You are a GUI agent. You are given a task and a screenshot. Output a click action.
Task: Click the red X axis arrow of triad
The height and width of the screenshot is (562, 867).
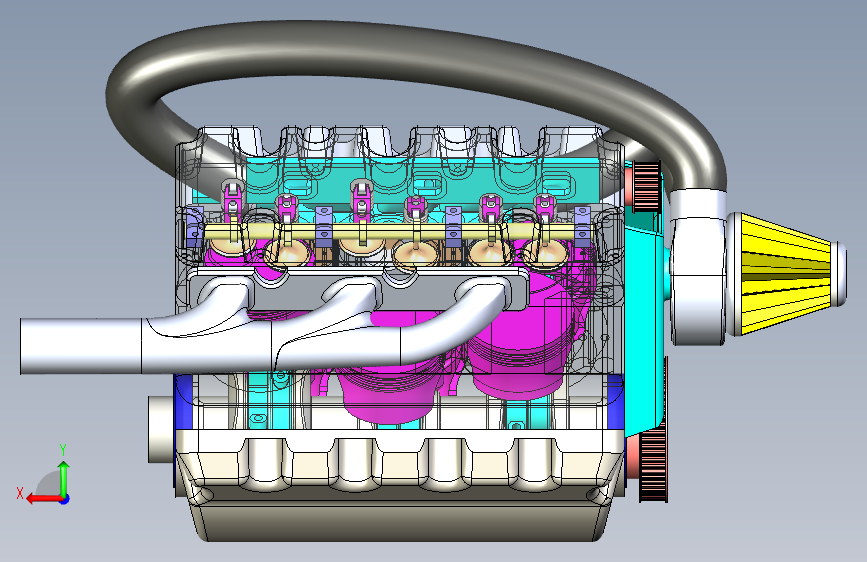click(x=44, y=498)
